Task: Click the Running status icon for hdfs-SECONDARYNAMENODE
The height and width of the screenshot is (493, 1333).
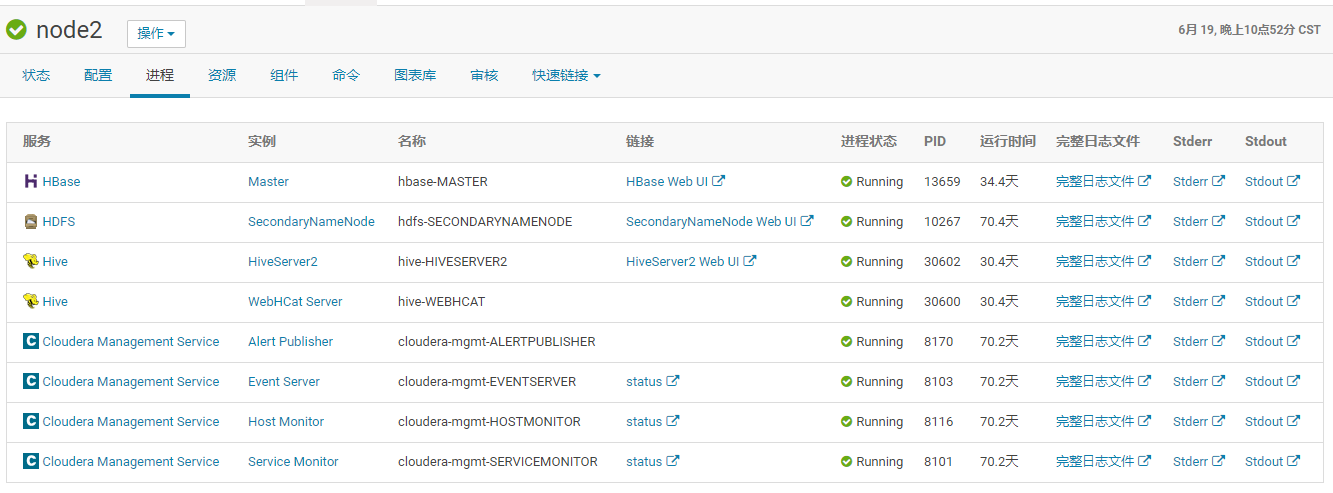Action: (x=847, y=222)
